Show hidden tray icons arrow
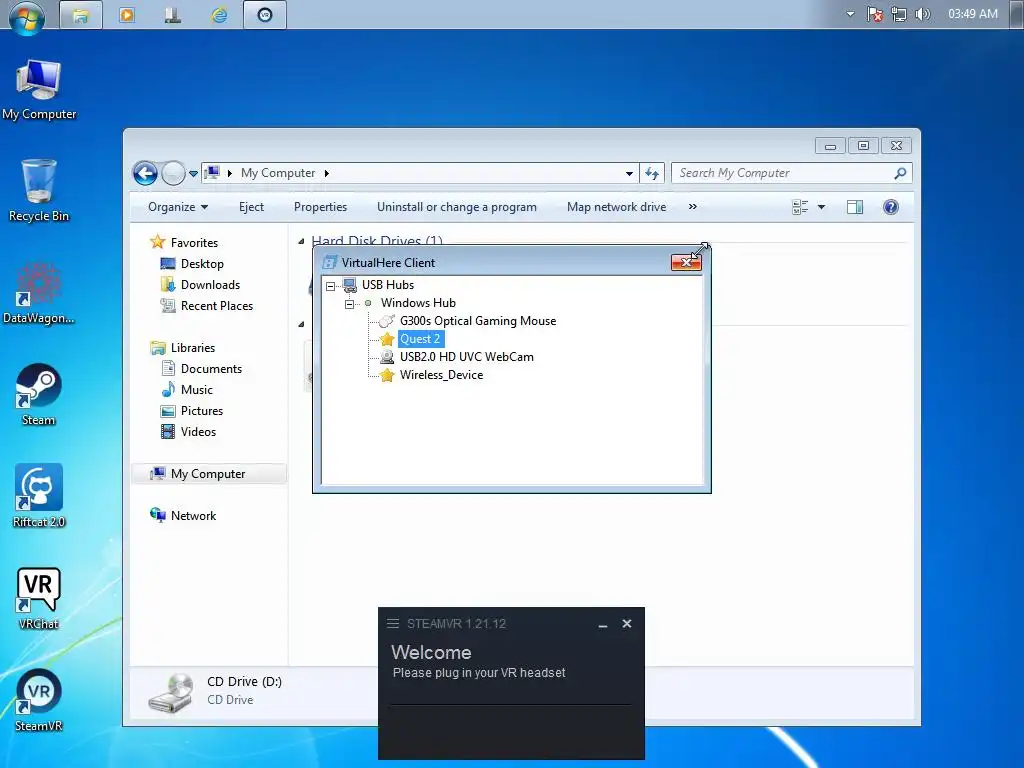This screenshot has height=768, width=1024. (850, 14)
